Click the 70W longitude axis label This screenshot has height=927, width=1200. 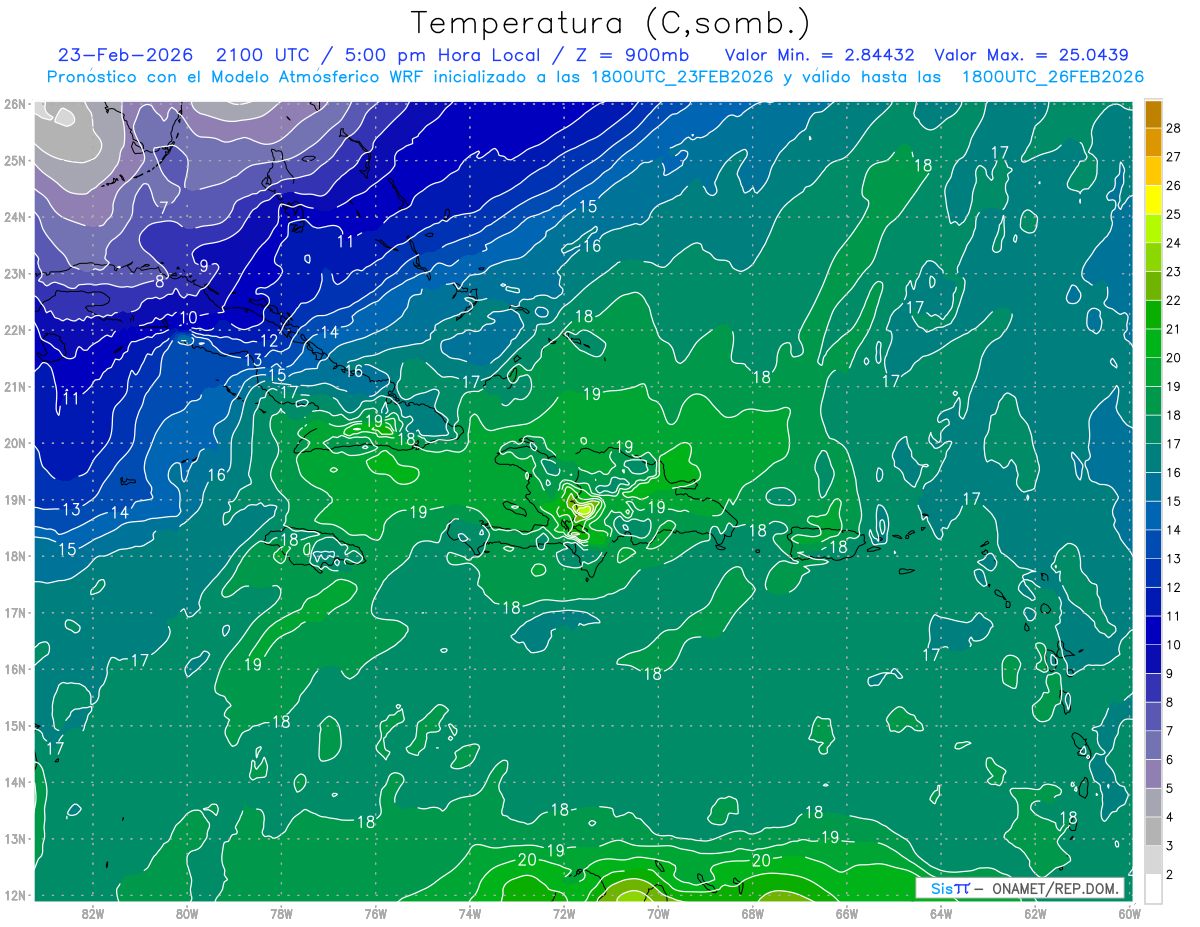click(658, 912)
